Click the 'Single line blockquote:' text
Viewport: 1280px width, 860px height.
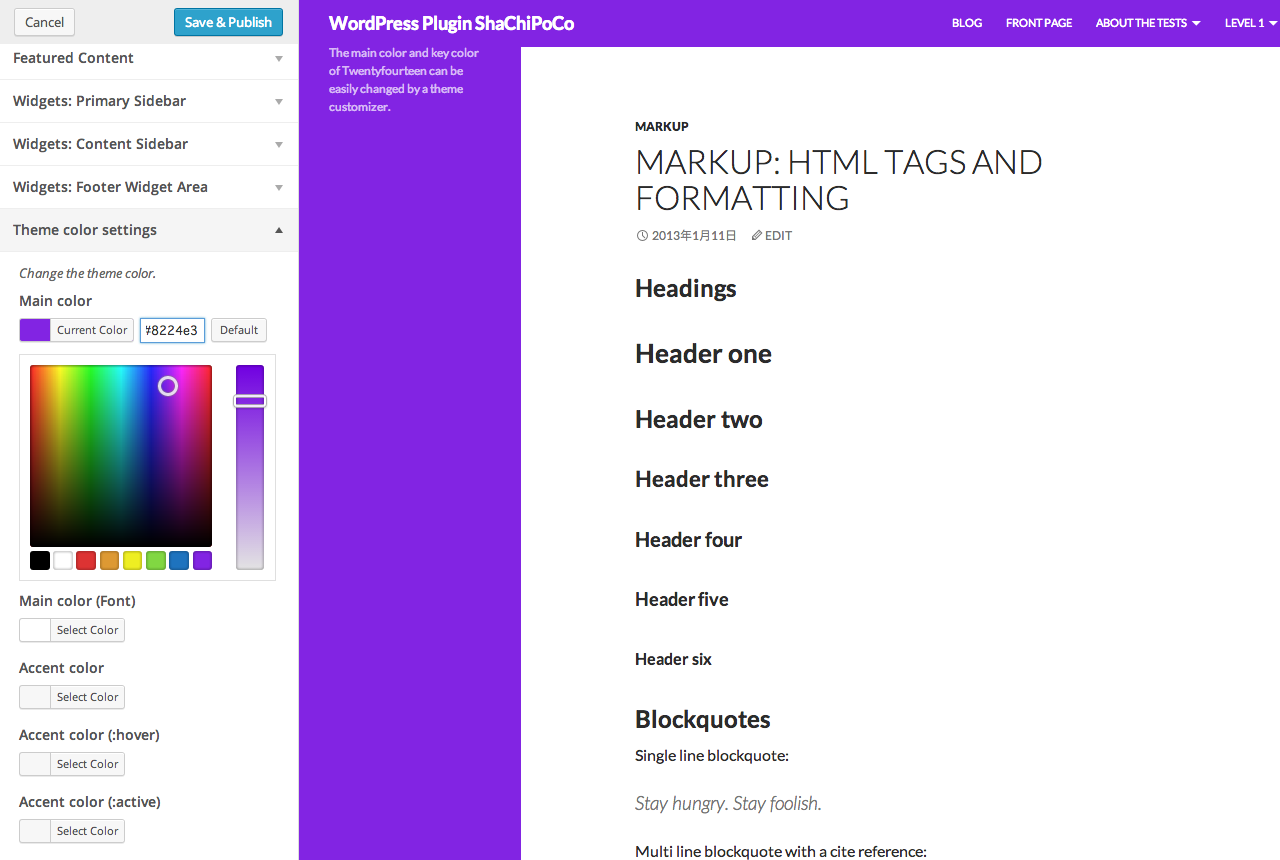pos(712,756)
